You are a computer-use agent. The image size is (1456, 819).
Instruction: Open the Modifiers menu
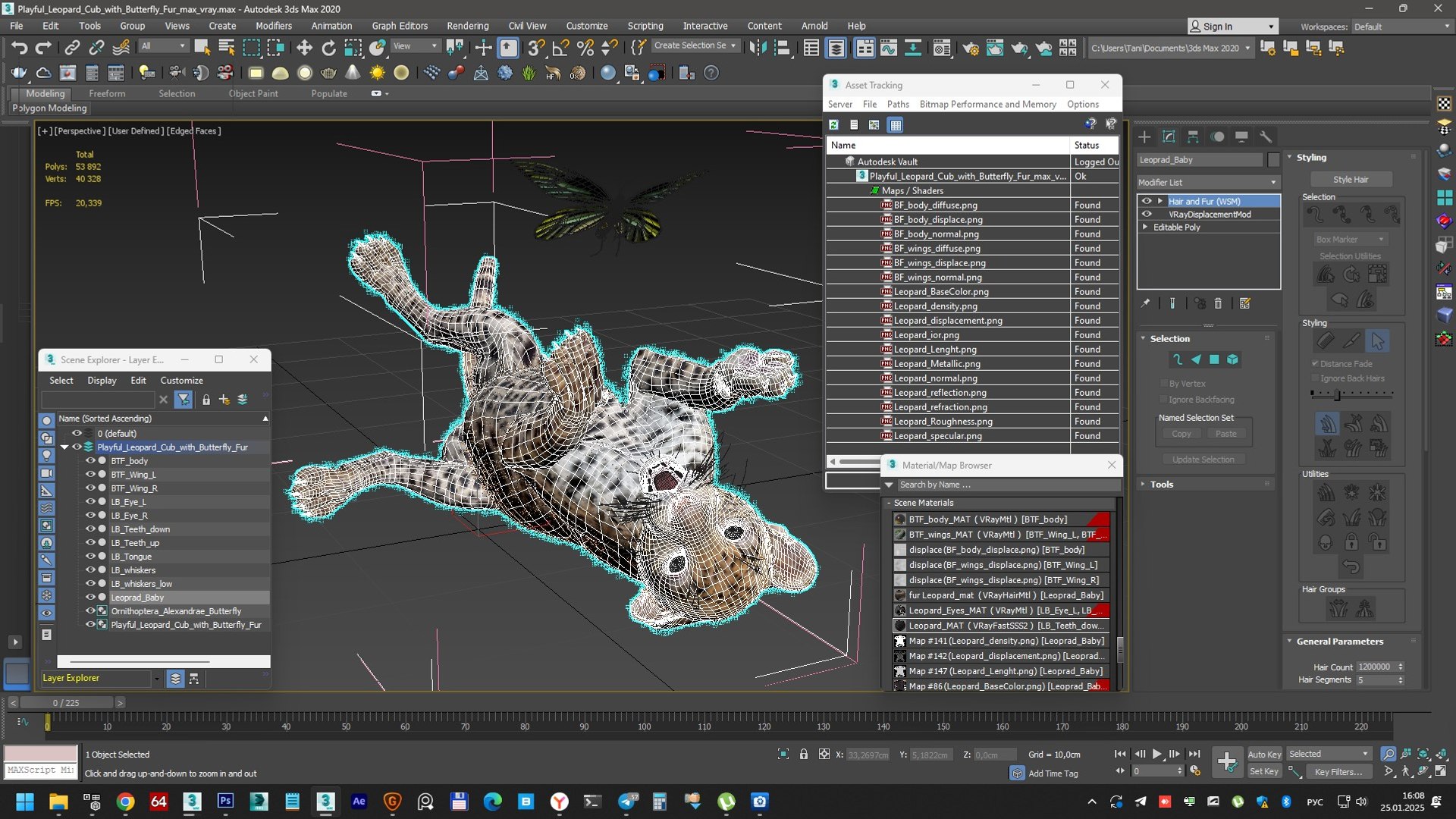pyautogui.click(x=273, y=26)
